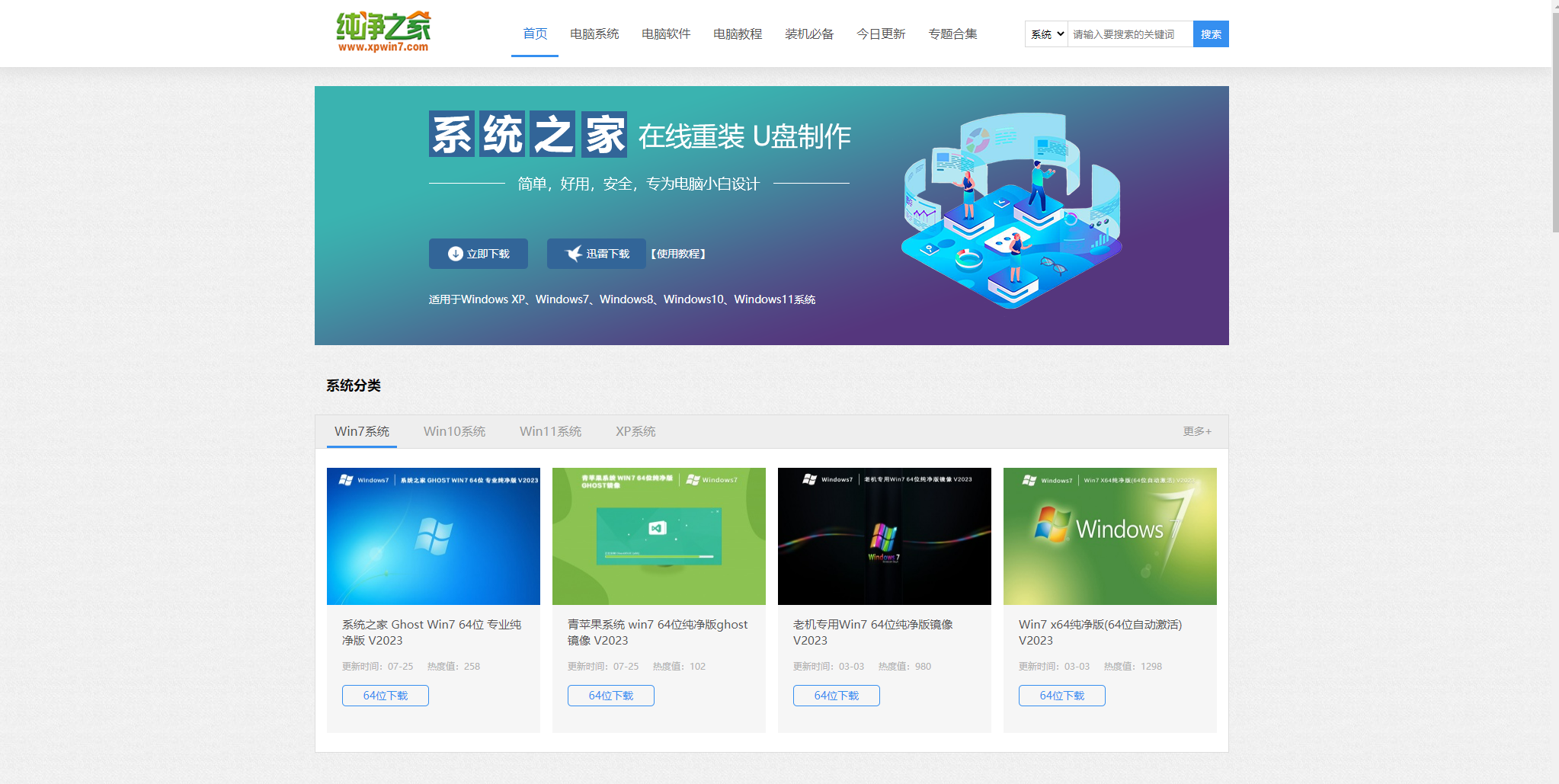Open title 老机专用Win7 64位纯净版镜像 V2023
Image resolution: width=1559 pixels, height=784 pixels.
[873, 632]
